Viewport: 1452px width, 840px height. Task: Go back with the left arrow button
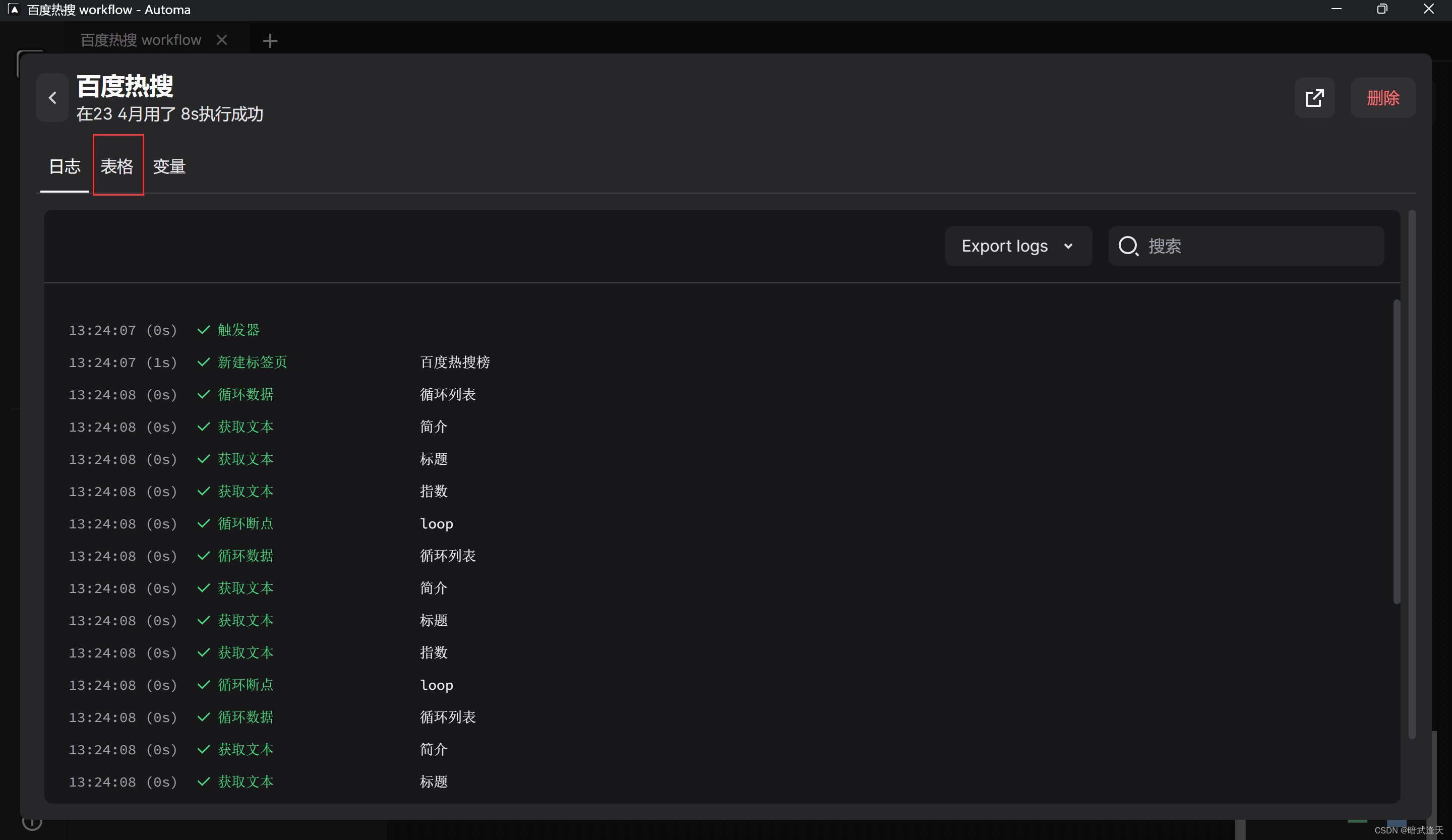point(52,97)
